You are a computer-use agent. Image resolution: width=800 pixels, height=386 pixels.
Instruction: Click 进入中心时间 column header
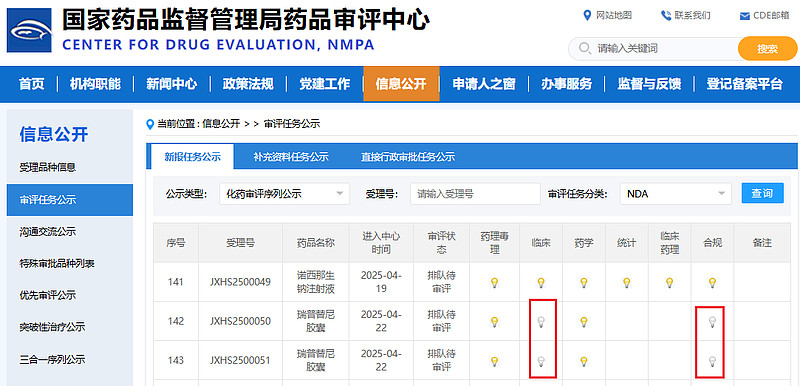pos(382,243)
